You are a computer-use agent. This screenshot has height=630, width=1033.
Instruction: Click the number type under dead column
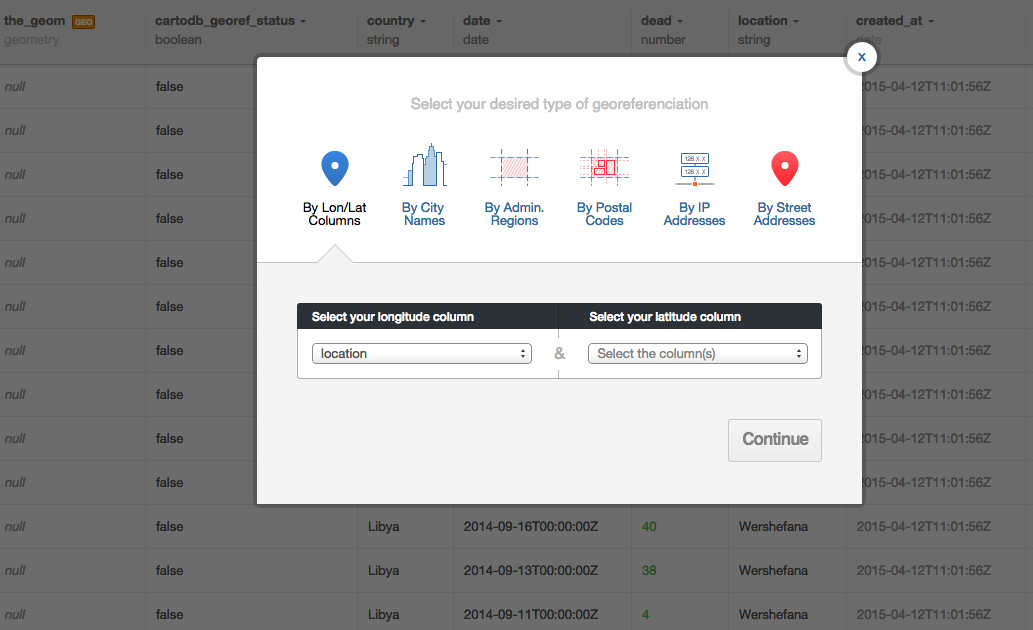pos(663,40)
